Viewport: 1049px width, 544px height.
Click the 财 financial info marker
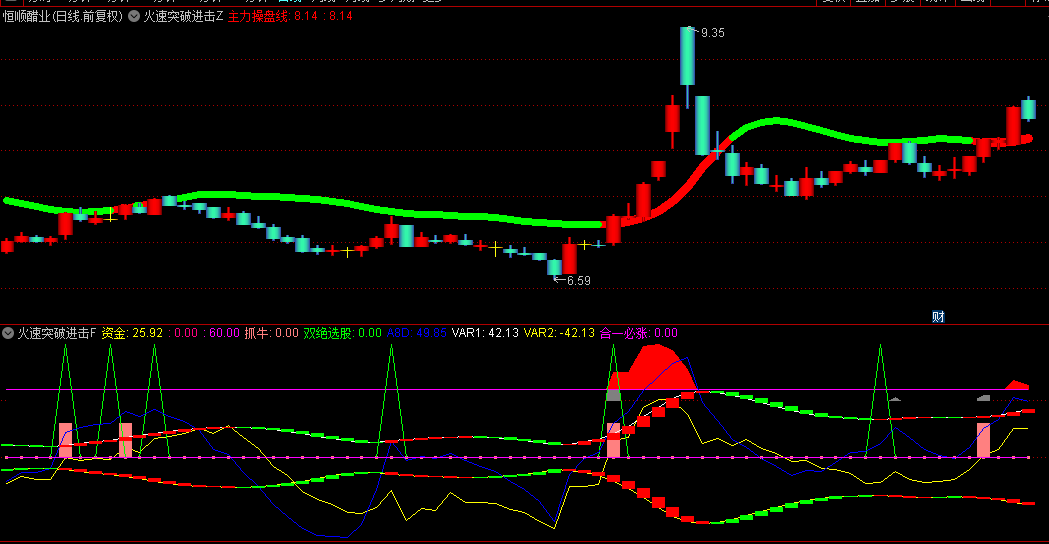point(938,316)
